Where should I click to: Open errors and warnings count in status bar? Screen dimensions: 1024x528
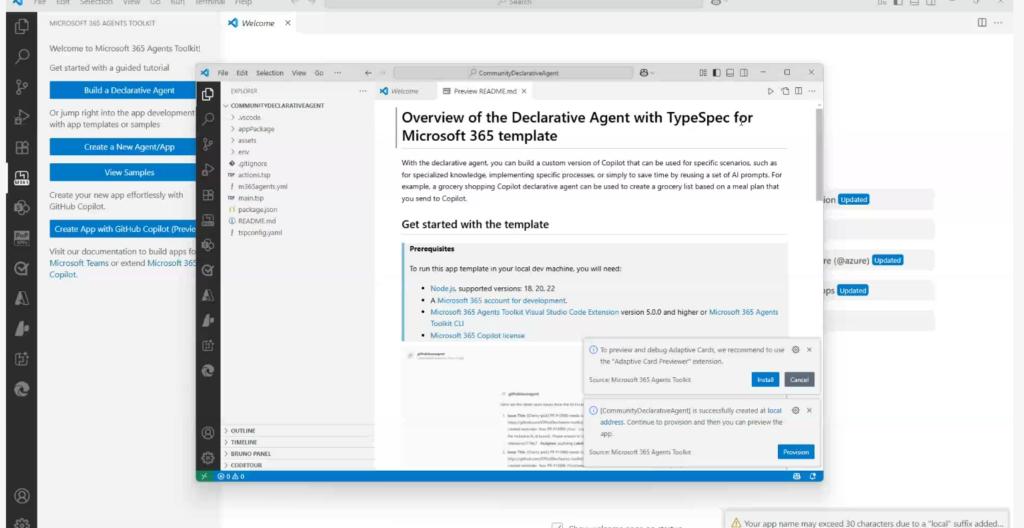(231, 476)
